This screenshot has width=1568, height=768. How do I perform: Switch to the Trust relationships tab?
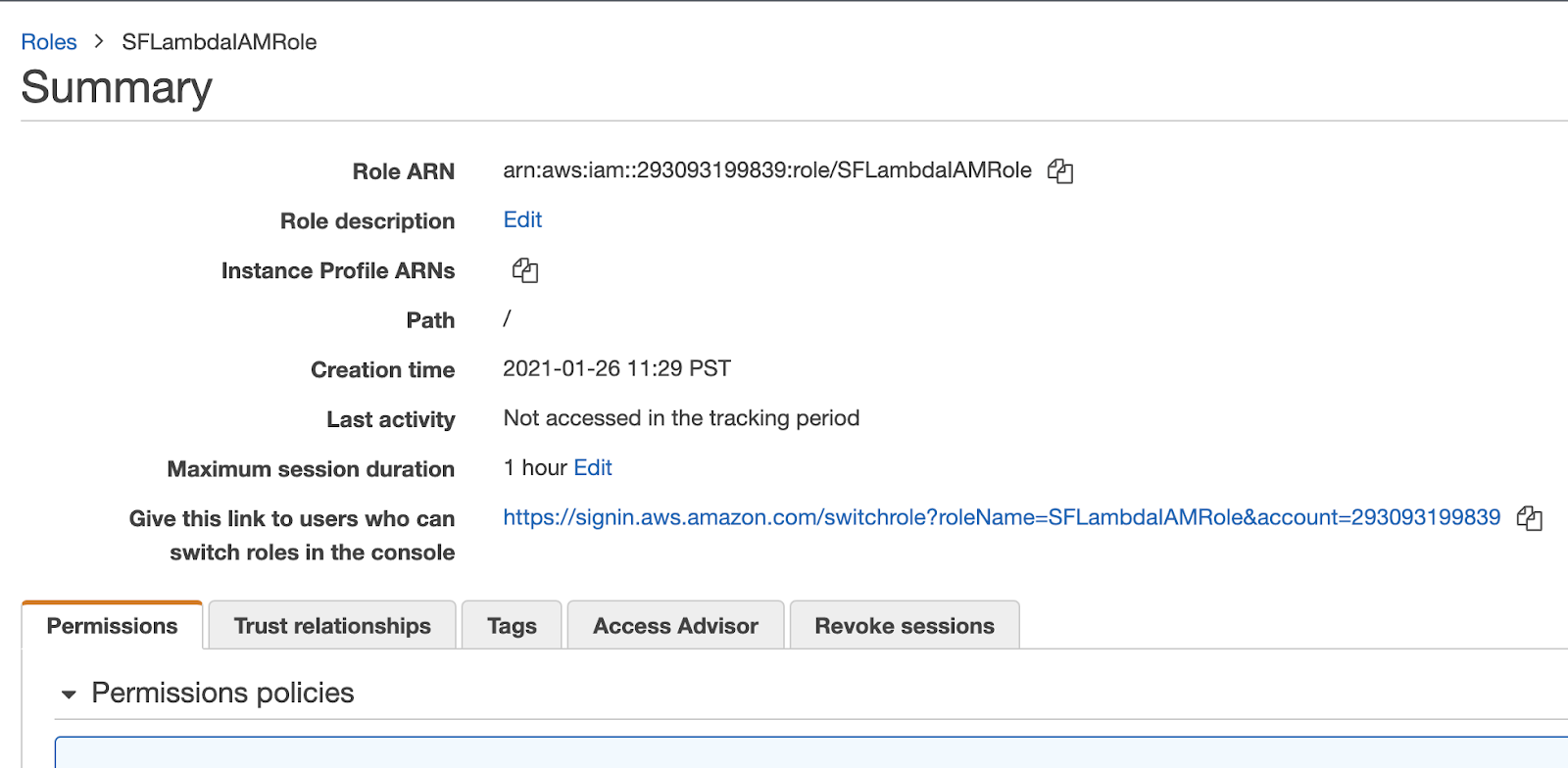332,626
